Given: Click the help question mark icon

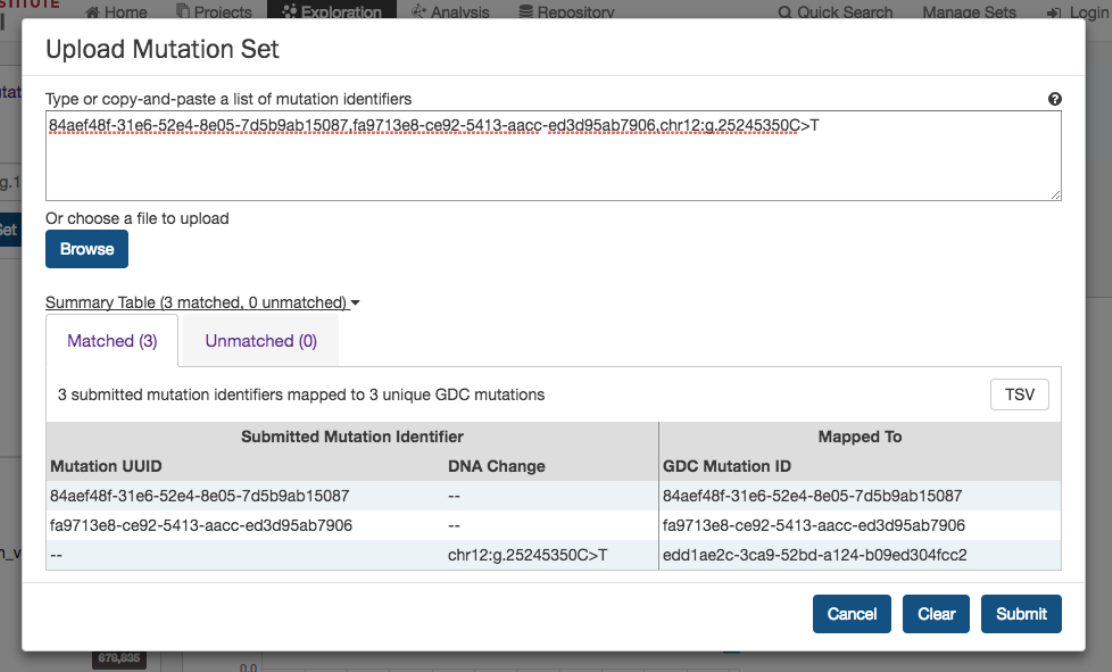Looking at the screenshot, I should pos(1054,99).
